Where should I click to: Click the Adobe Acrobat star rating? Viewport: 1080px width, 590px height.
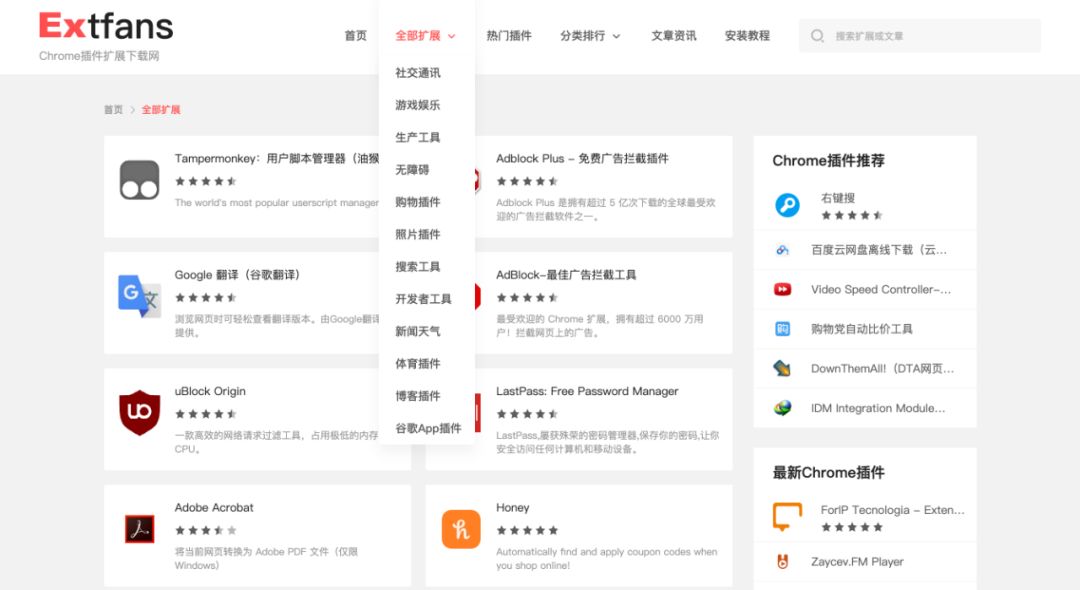pyautogui.click(x=205, y=530)
